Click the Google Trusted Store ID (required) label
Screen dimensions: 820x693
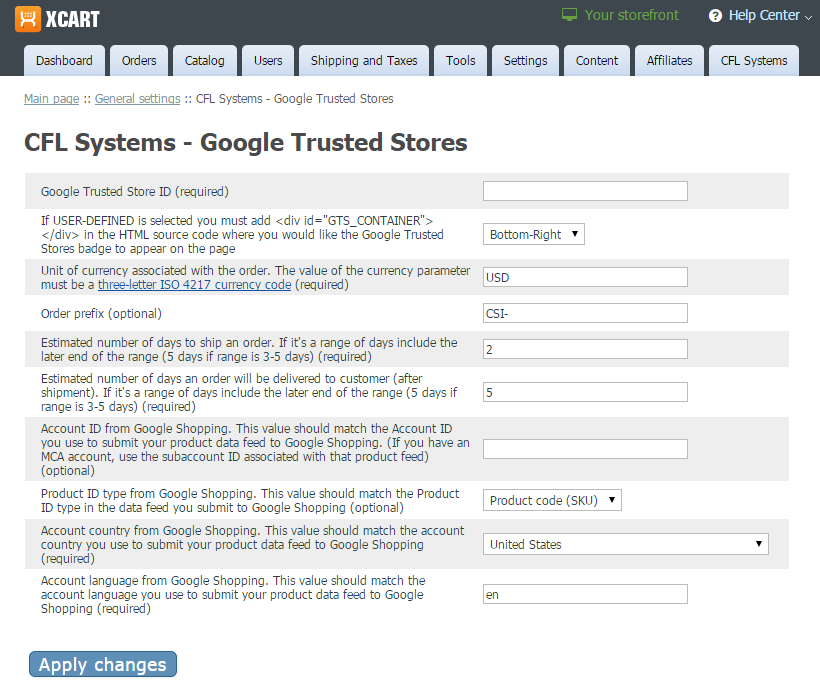pos(135,191)
